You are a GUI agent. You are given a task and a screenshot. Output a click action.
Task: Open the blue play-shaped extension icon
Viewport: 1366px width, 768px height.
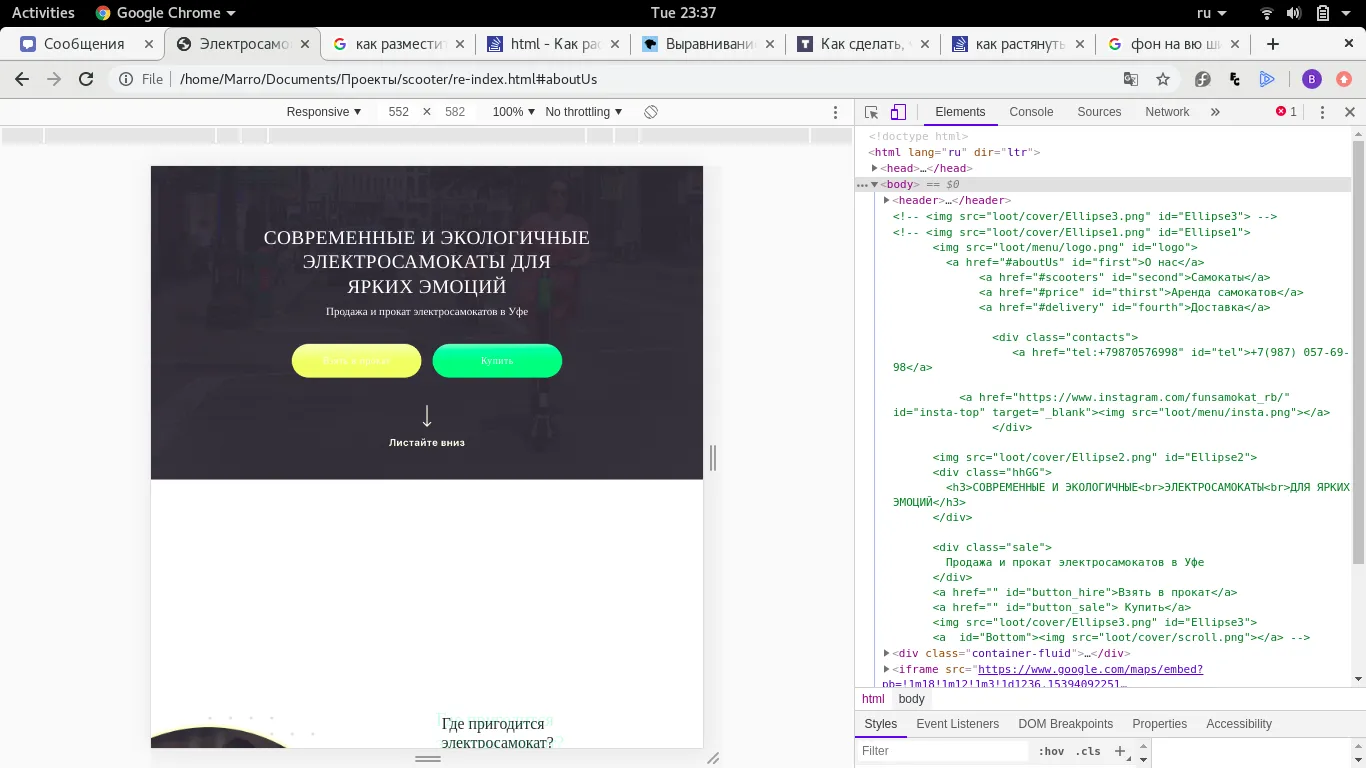[1267, 79]
